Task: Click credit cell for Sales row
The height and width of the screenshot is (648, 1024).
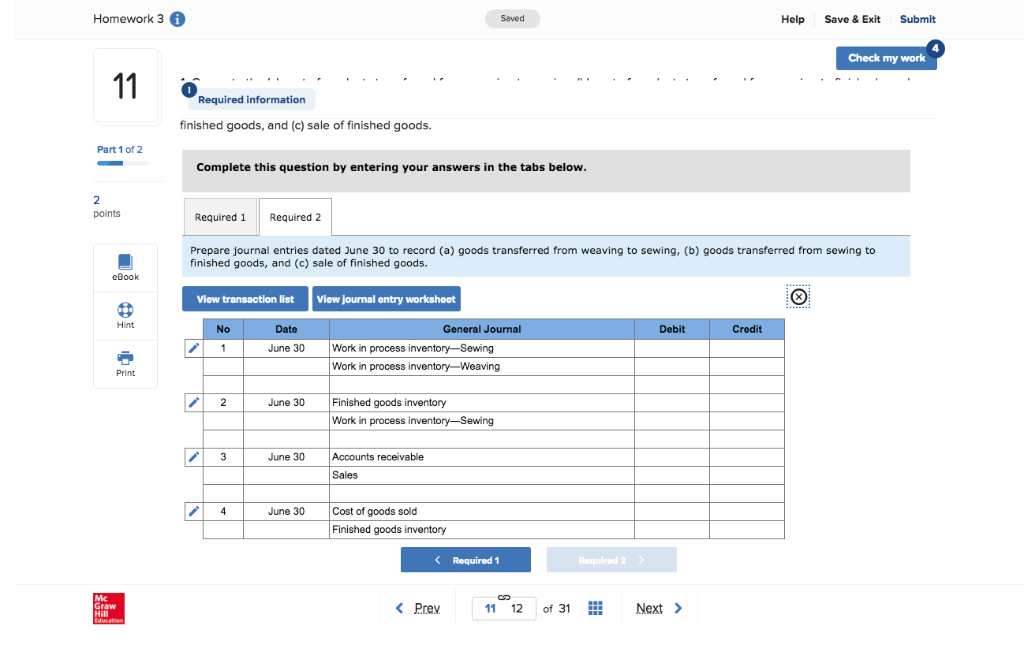Action: pos(747,475)
